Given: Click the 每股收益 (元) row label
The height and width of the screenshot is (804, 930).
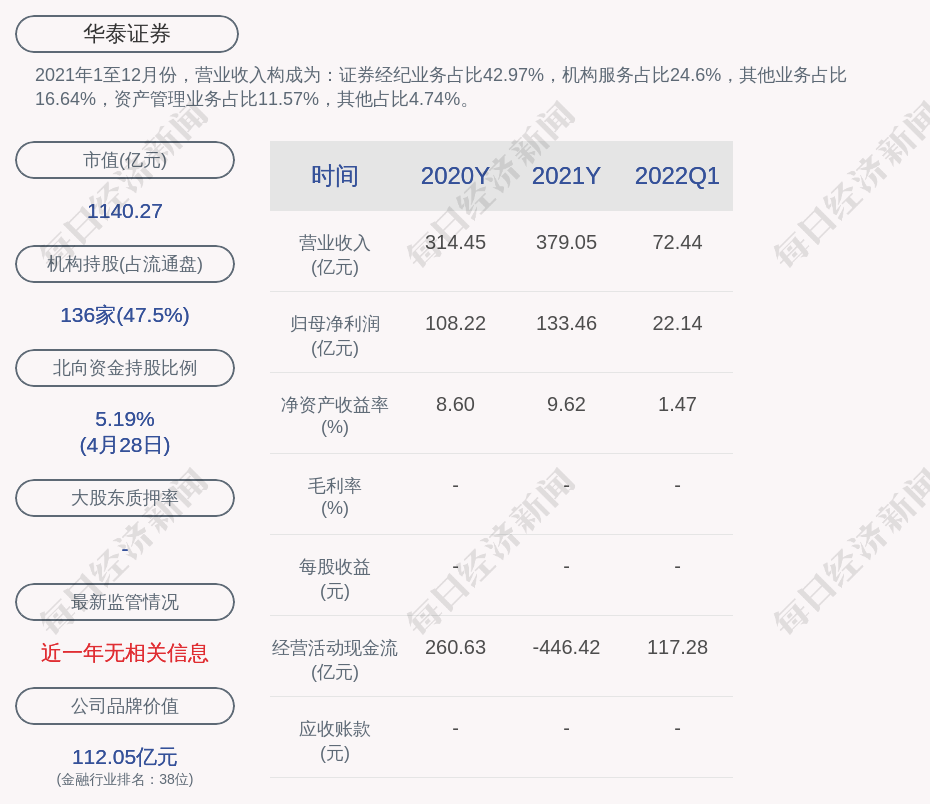Looking at the screenshot, I should [x=335, y=579].
